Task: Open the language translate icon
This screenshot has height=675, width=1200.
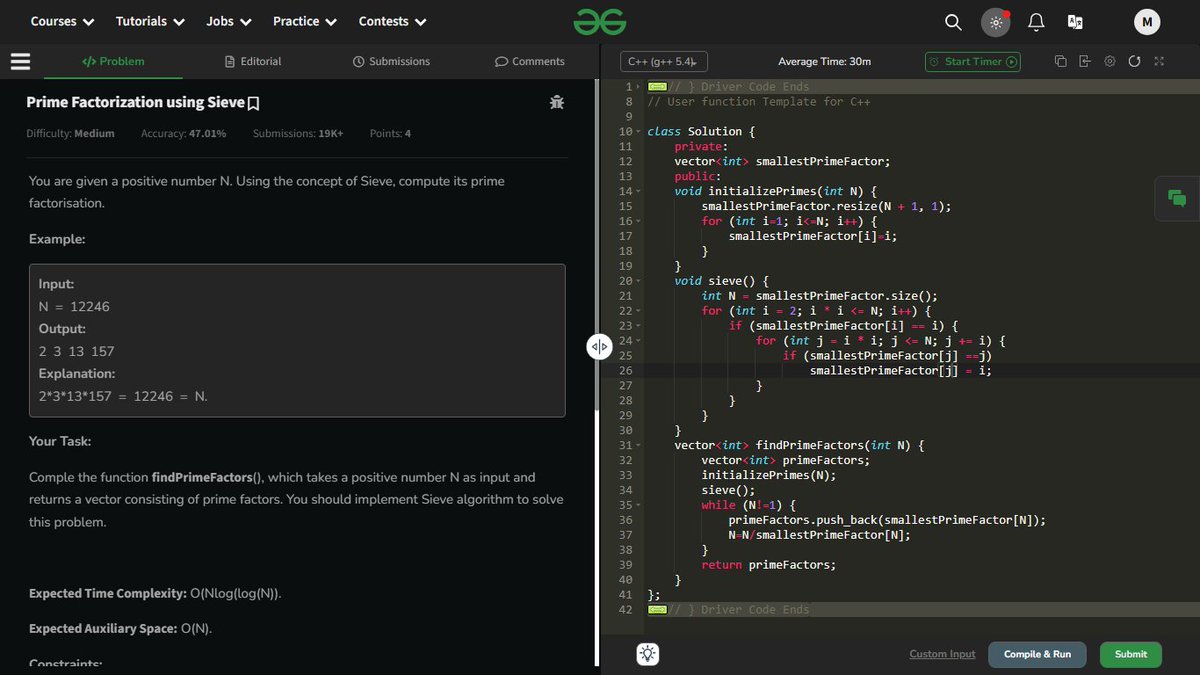Action: tap(1076, 22)
